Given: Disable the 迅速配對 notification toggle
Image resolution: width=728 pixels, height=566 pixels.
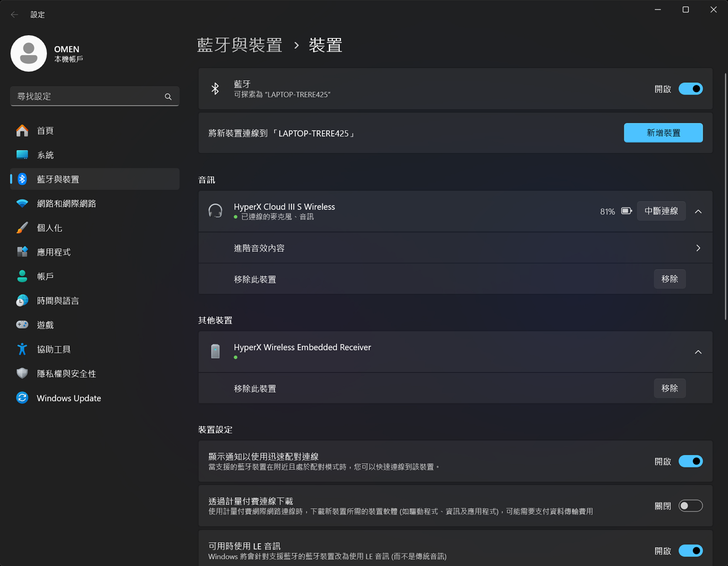Looking at the screenshot, I should pos(690,462).
